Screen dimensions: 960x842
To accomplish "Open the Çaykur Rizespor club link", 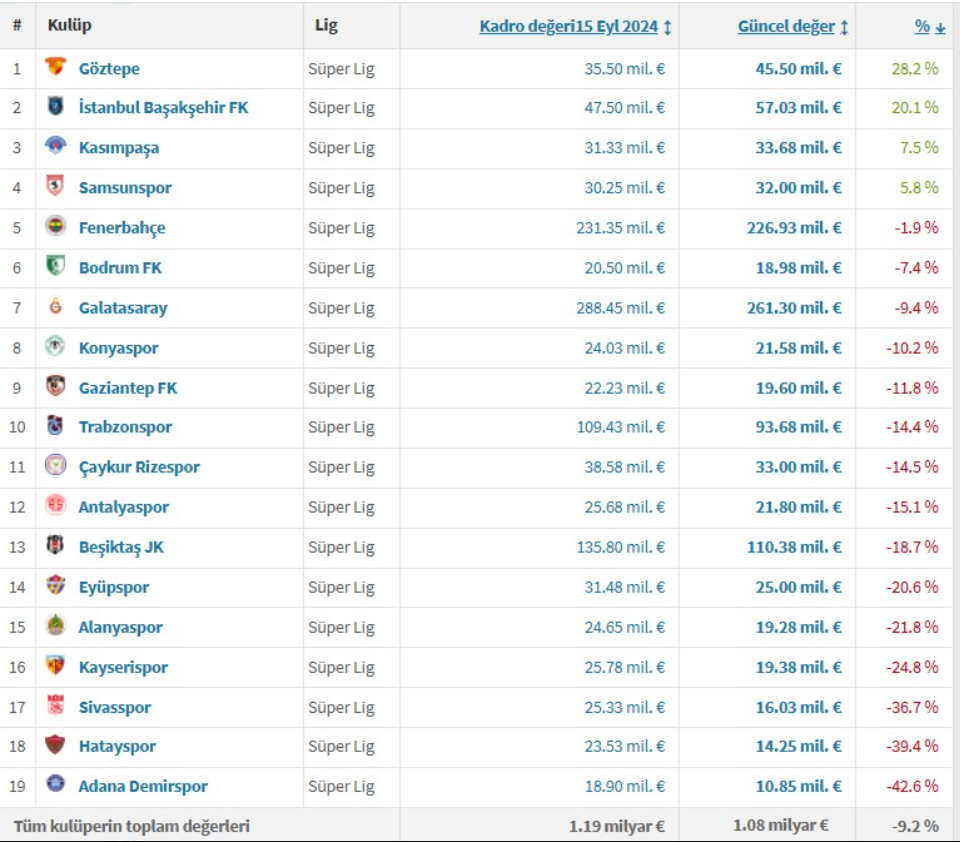I will tap(139, 467).
